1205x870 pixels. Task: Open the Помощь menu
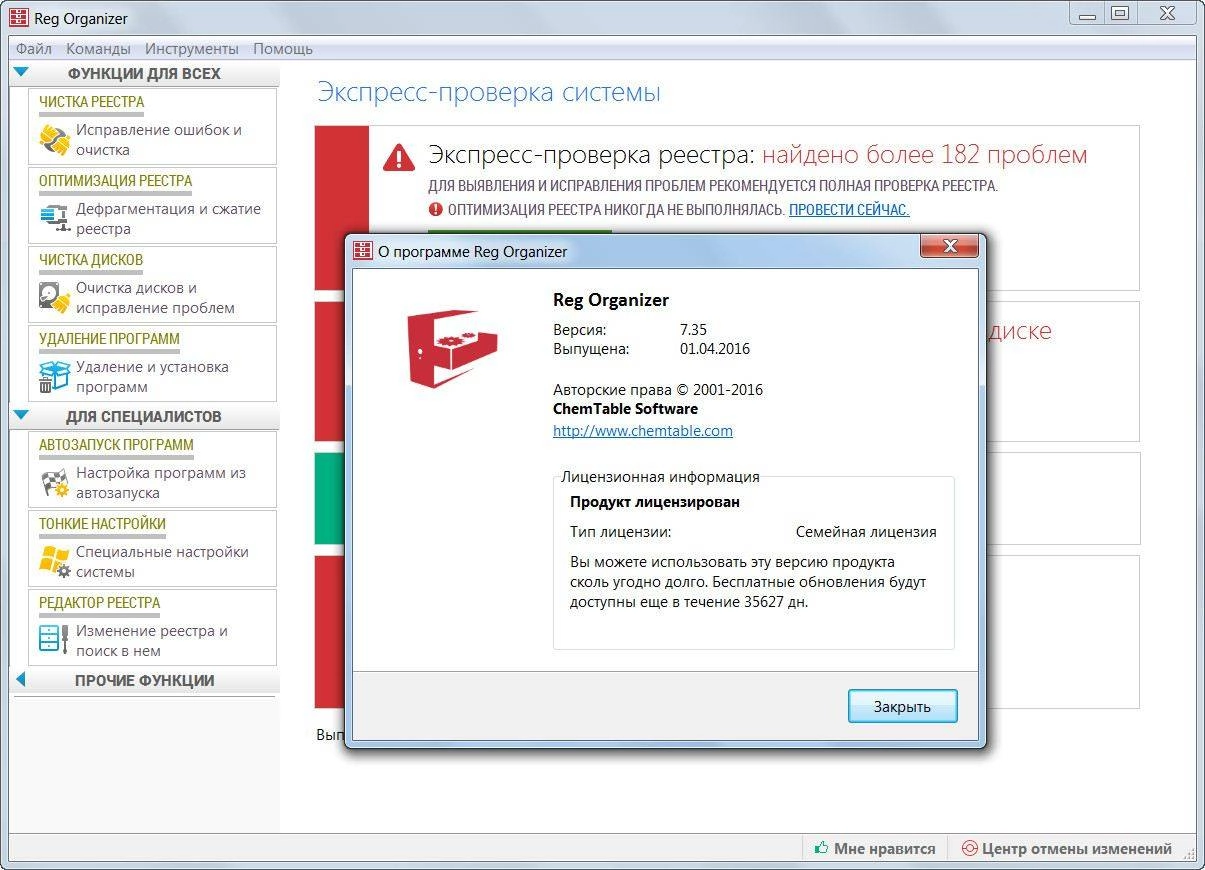[283, 48]
